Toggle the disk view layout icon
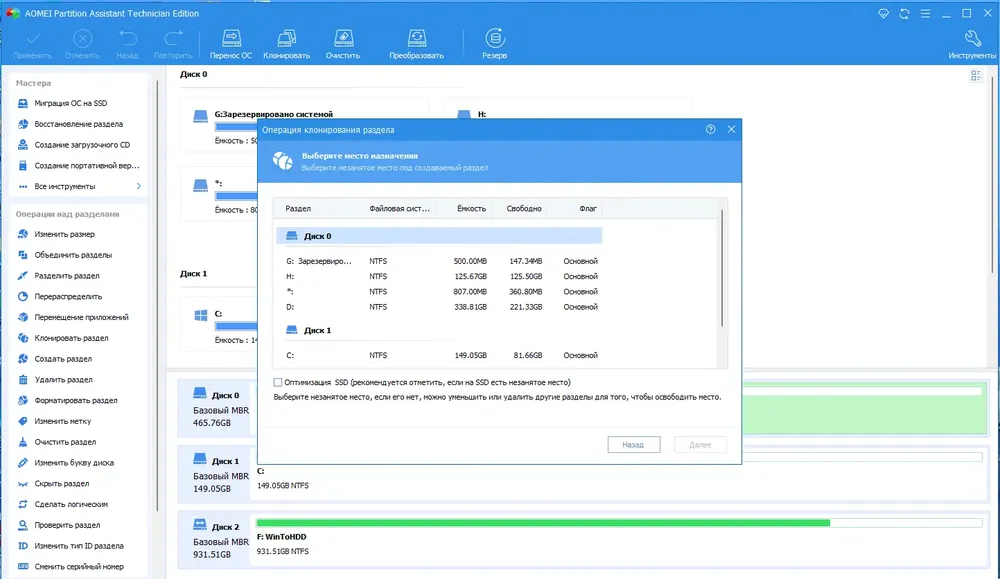This screenshot has height=579, width=1000. click(x=975, y=77)
